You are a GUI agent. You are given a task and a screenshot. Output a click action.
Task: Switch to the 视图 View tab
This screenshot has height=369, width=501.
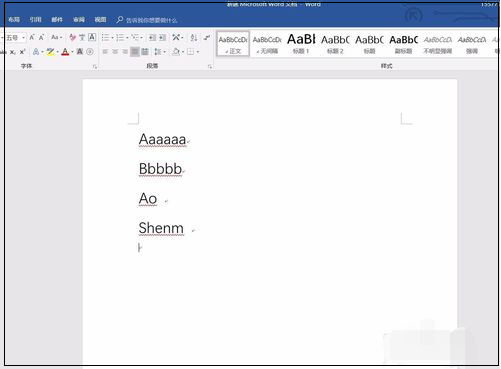(x=100, y=20)
